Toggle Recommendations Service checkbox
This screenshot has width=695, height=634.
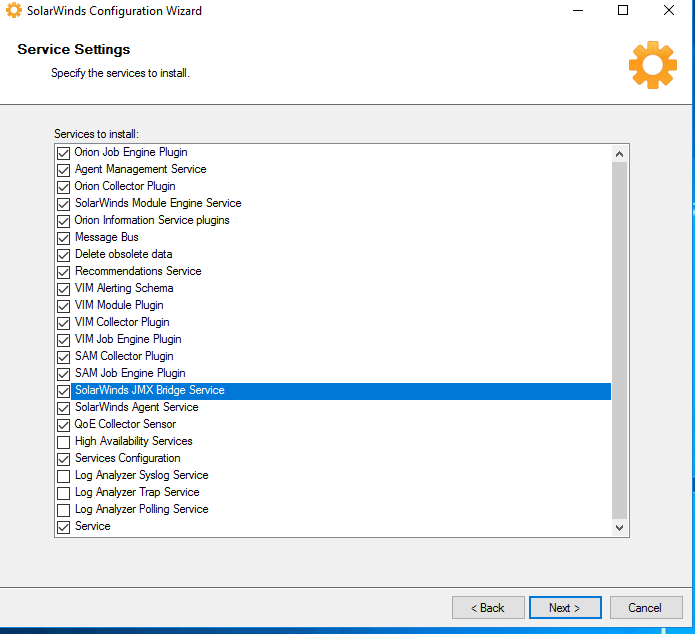pos(63,272)
